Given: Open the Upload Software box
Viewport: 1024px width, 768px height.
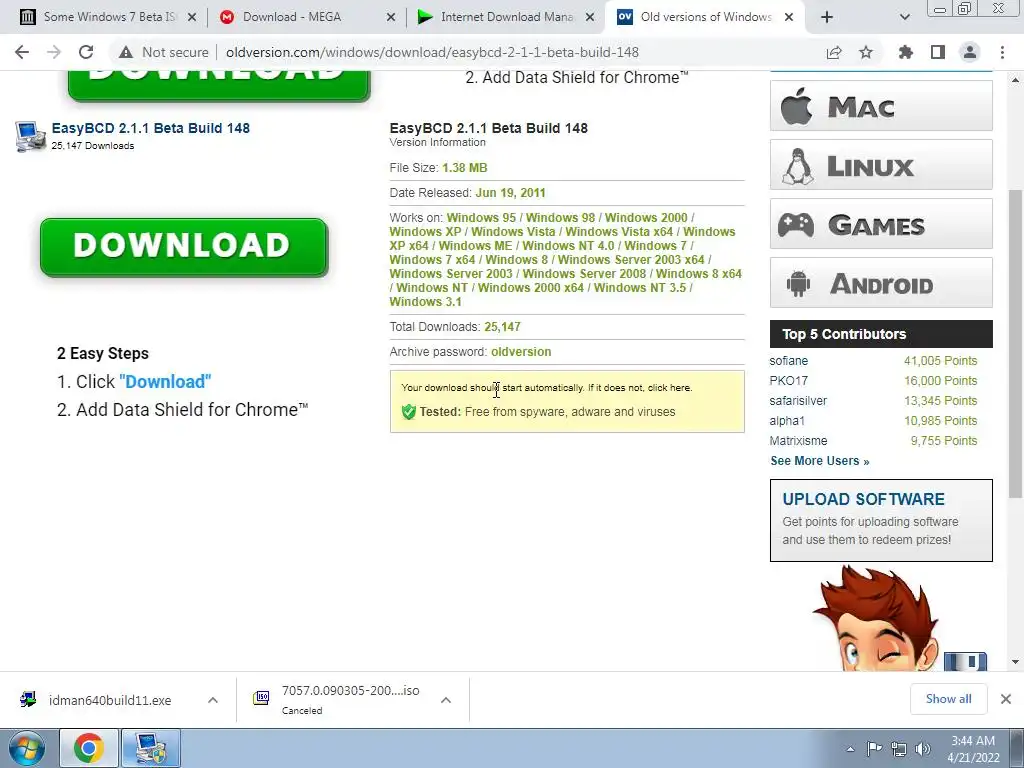Looking at the screenshot, I should tap(881, 520).
